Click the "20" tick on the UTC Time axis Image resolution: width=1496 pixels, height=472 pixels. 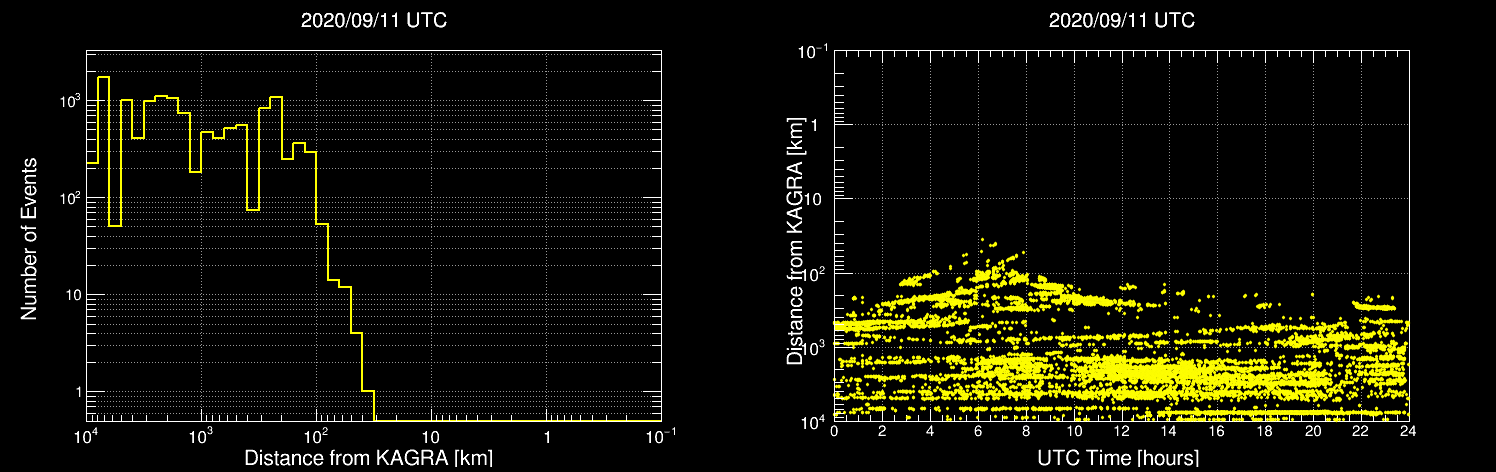pos(1313,431)
